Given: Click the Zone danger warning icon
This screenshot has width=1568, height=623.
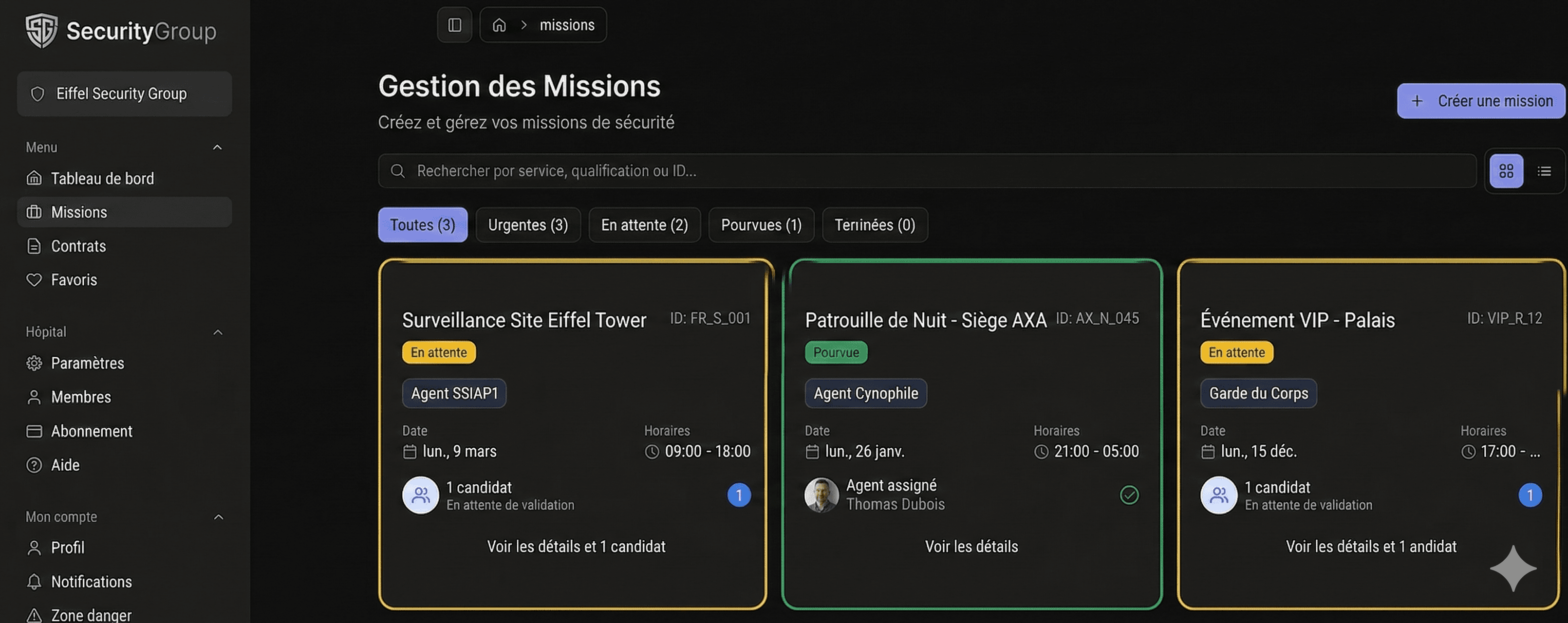Looking at the screenshot, I should [x=35, y=614].
